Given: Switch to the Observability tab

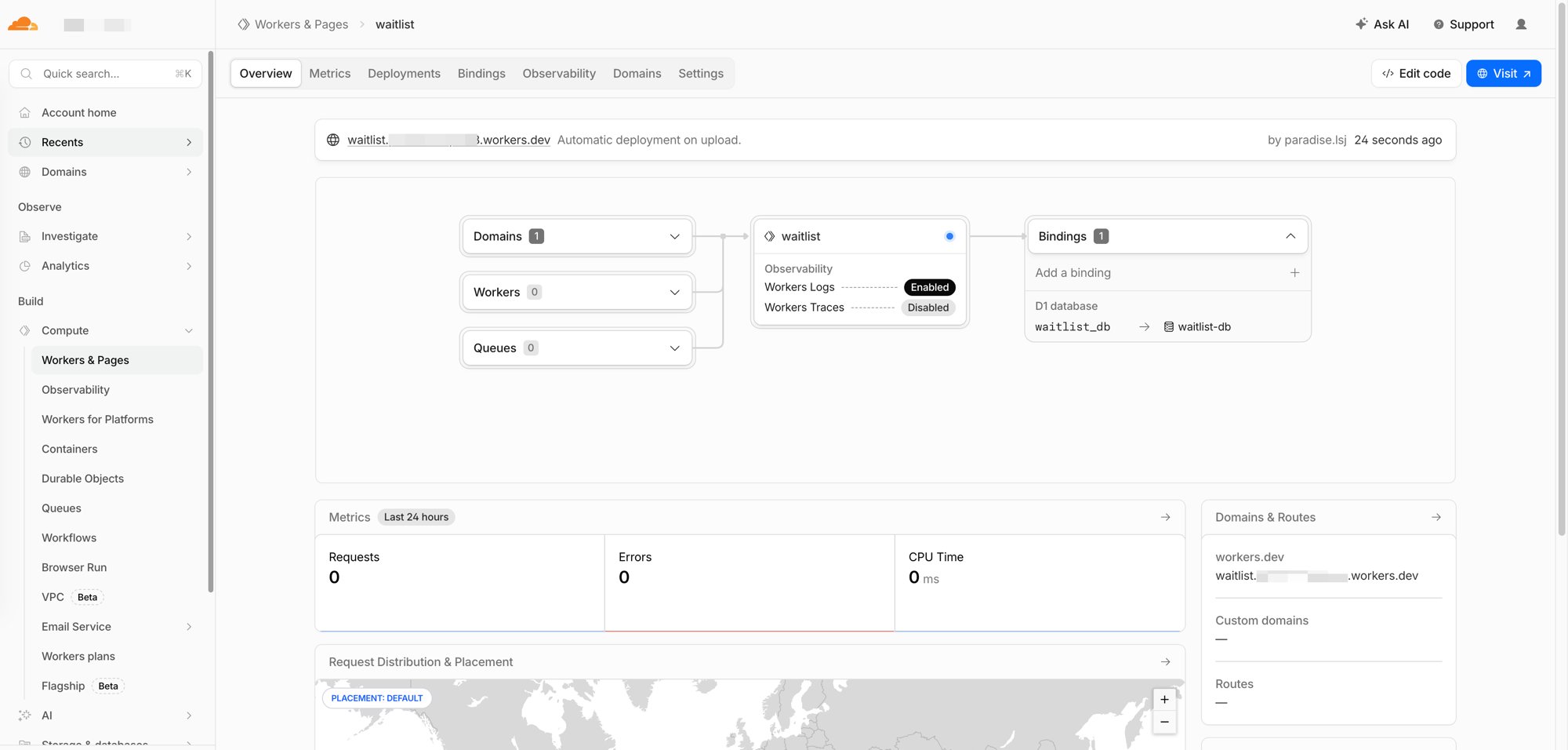Looking at the screenshot, I should (559, 73).
